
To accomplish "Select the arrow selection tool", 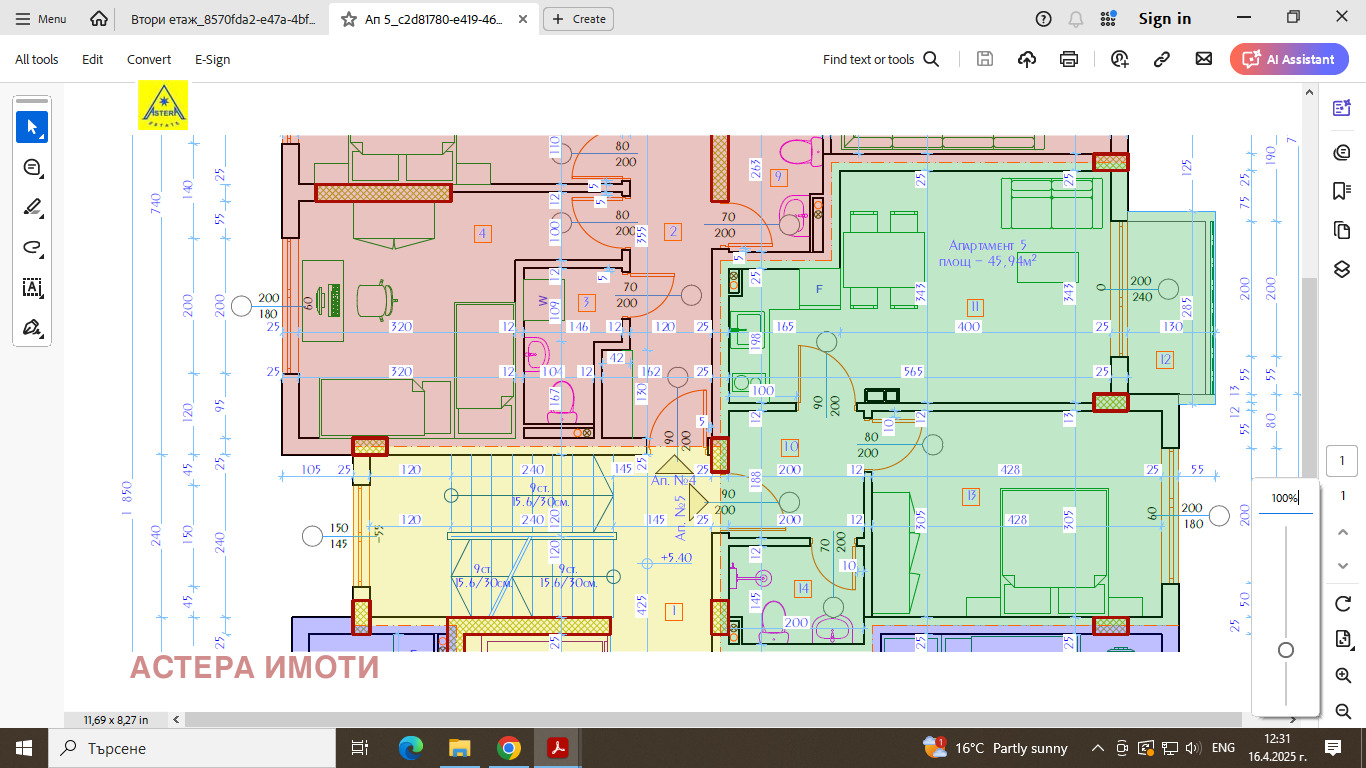I will click(32, 127).
